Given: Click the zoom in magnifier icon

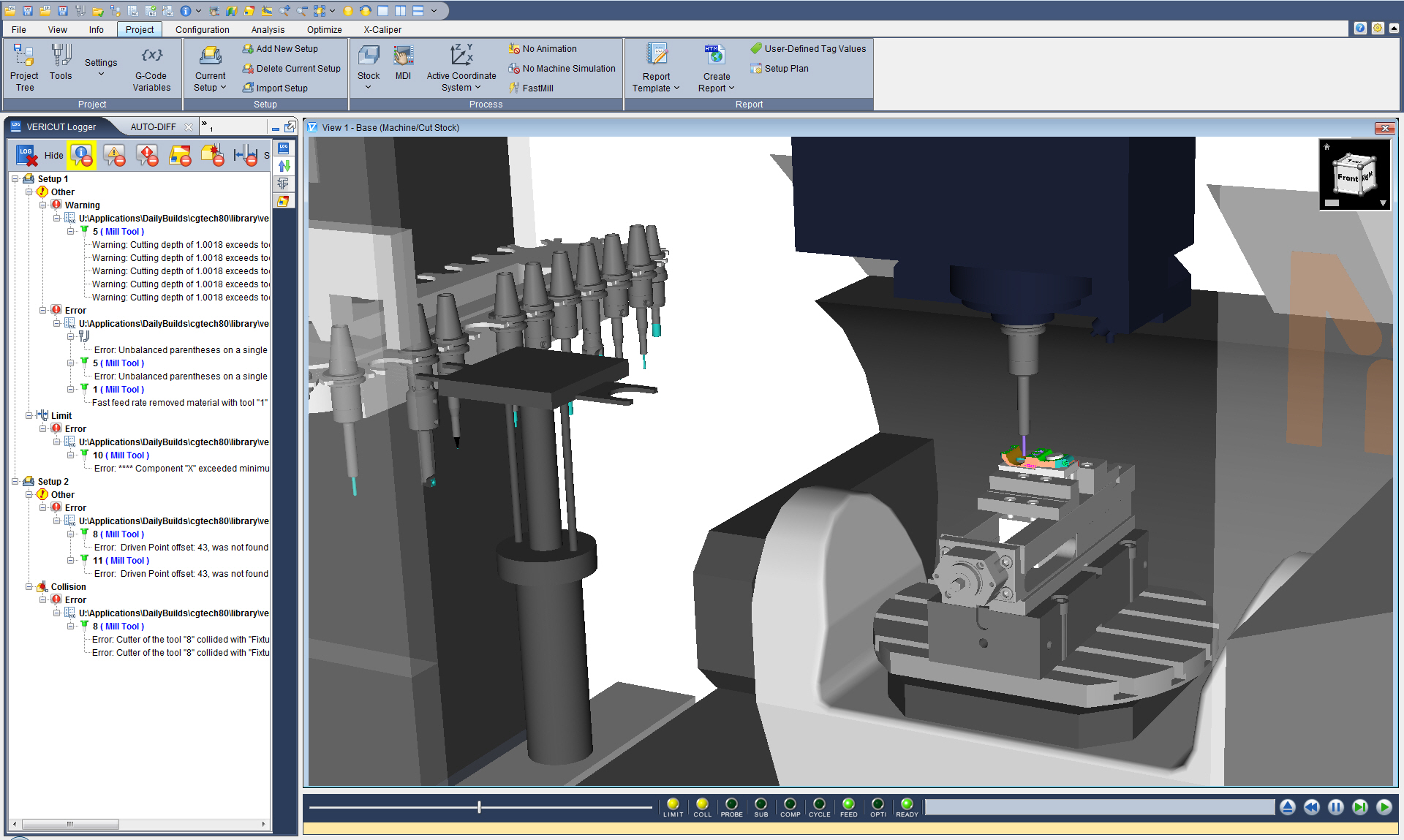Looking at the screenshot, I should coord(284,11).
